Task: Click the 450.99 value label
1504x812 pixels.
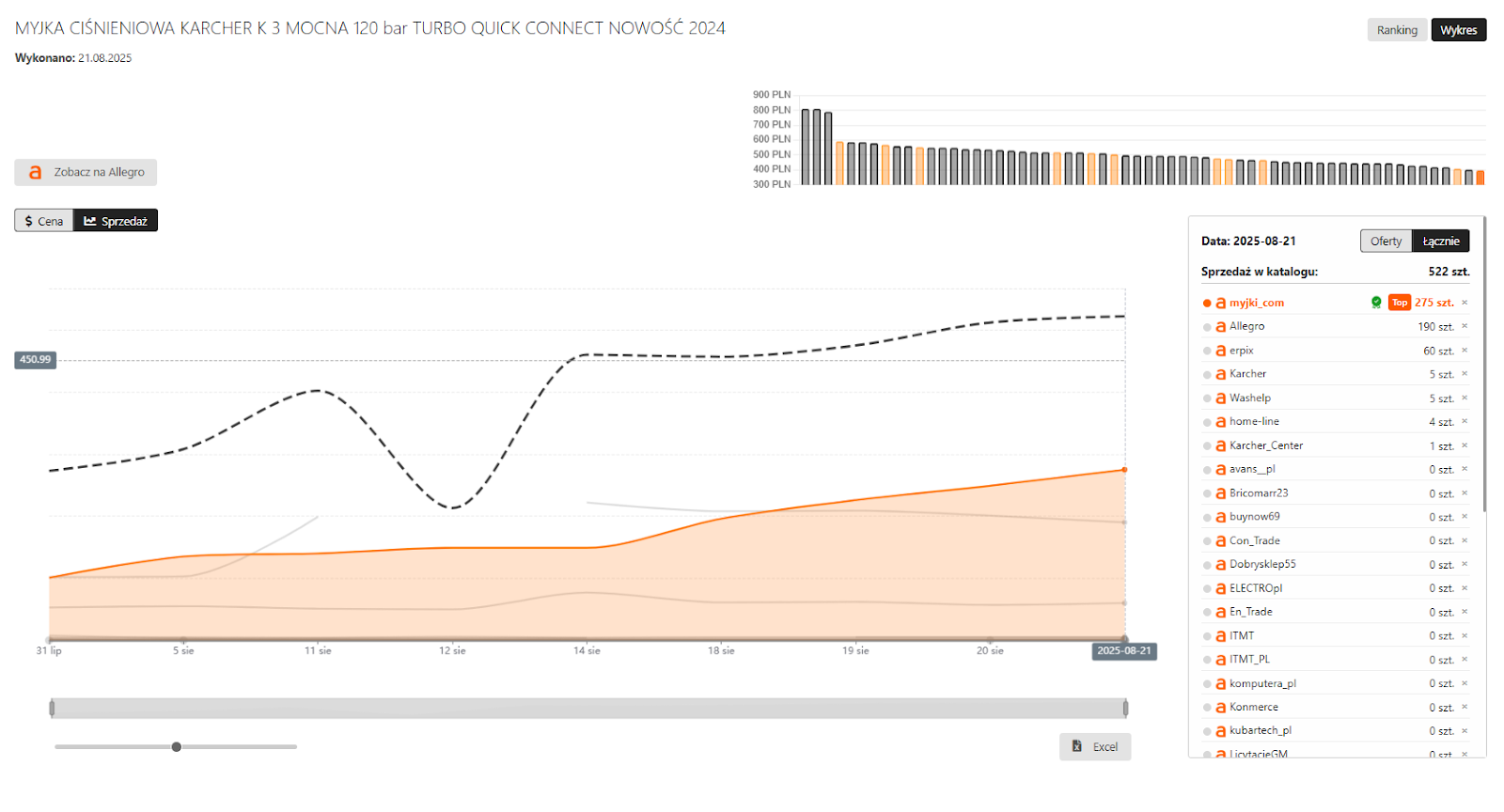Action: 36,360
